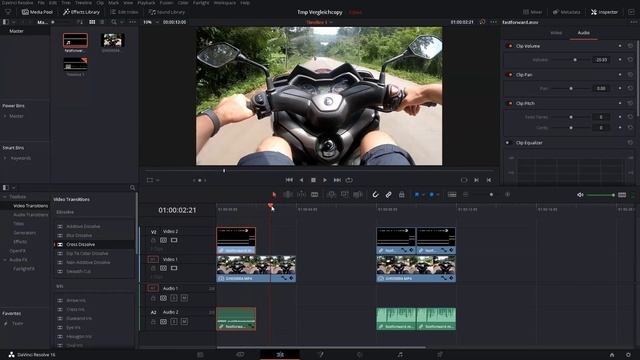This screenshot has height=360, width=640.
Task: Mute the Audio 1 track
Action: (x=184, y=298)
